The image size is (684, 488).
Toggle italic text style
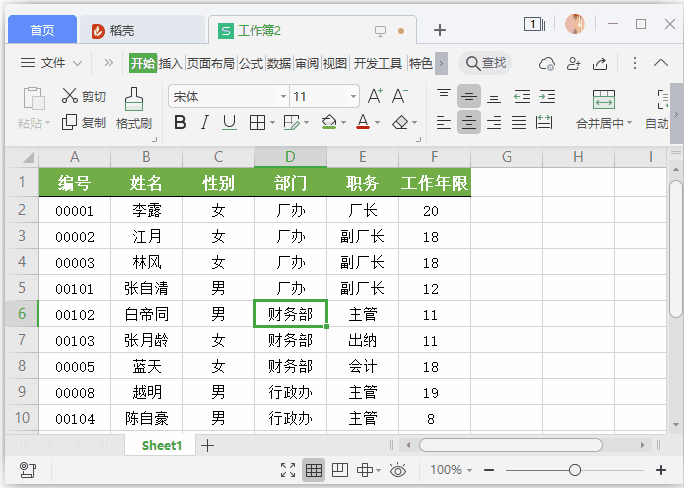point(205,123)
